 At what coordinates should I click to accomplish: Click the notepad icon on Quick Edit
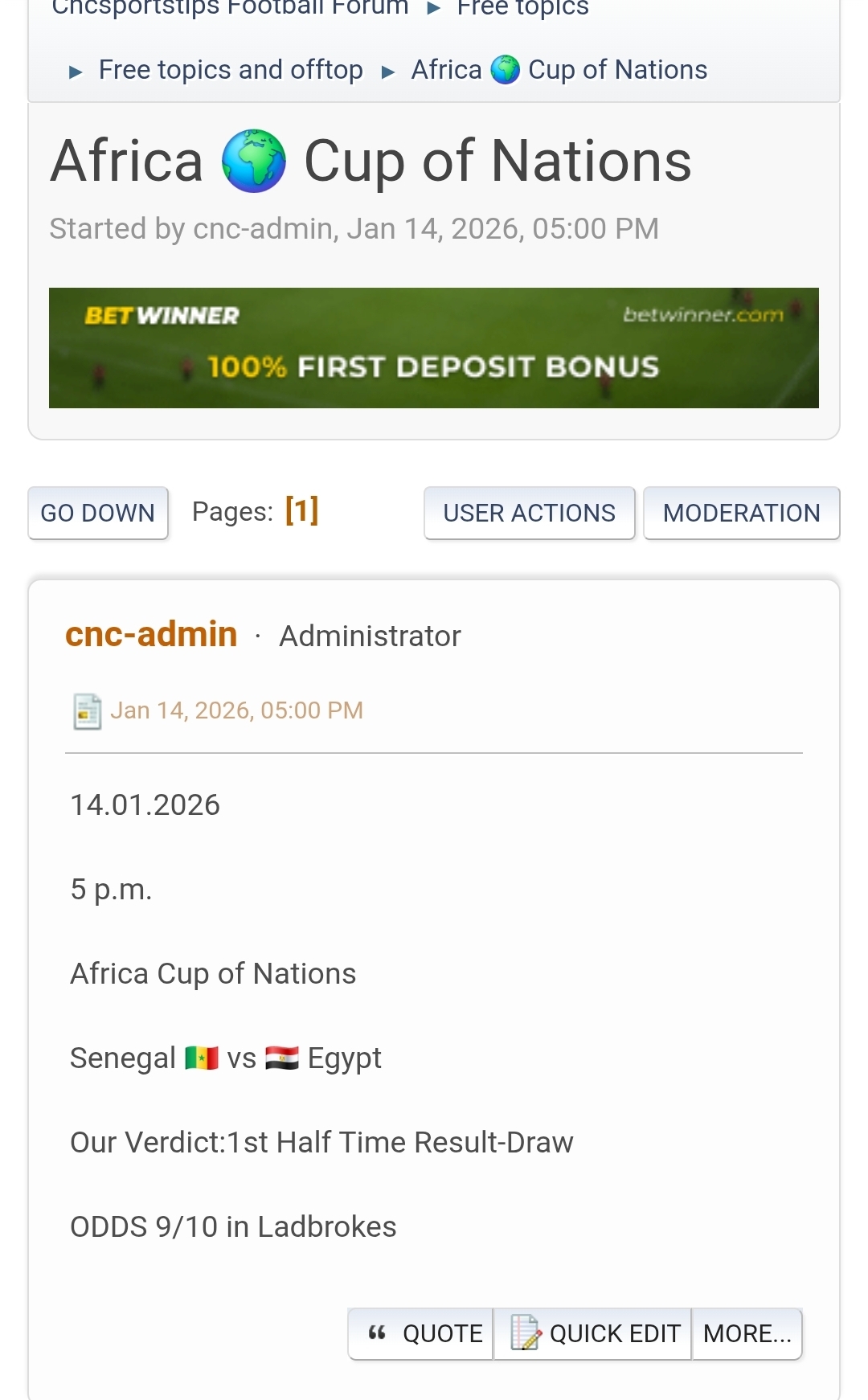[x=526, y=1332]
